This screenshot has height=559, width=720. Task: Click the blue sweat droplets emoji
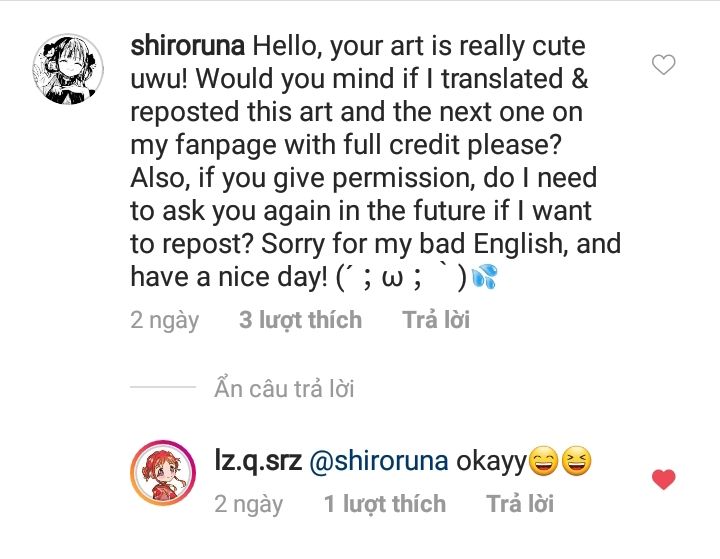(485, 278)
